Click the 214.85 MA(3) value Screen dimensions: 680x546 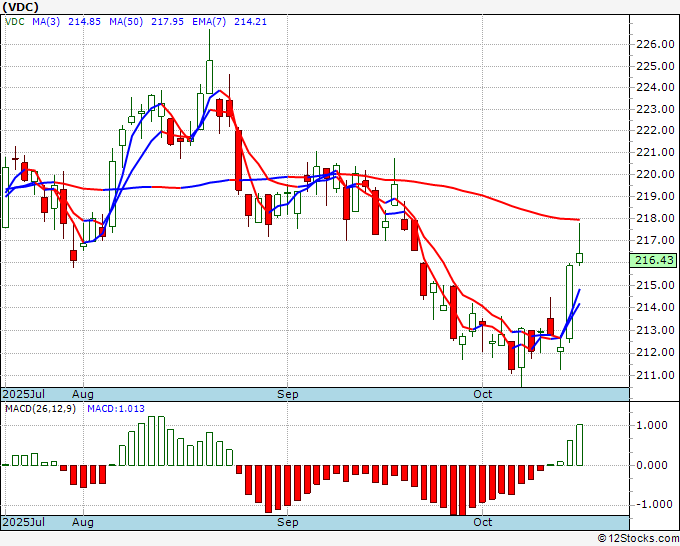click(x=84, y=22)
